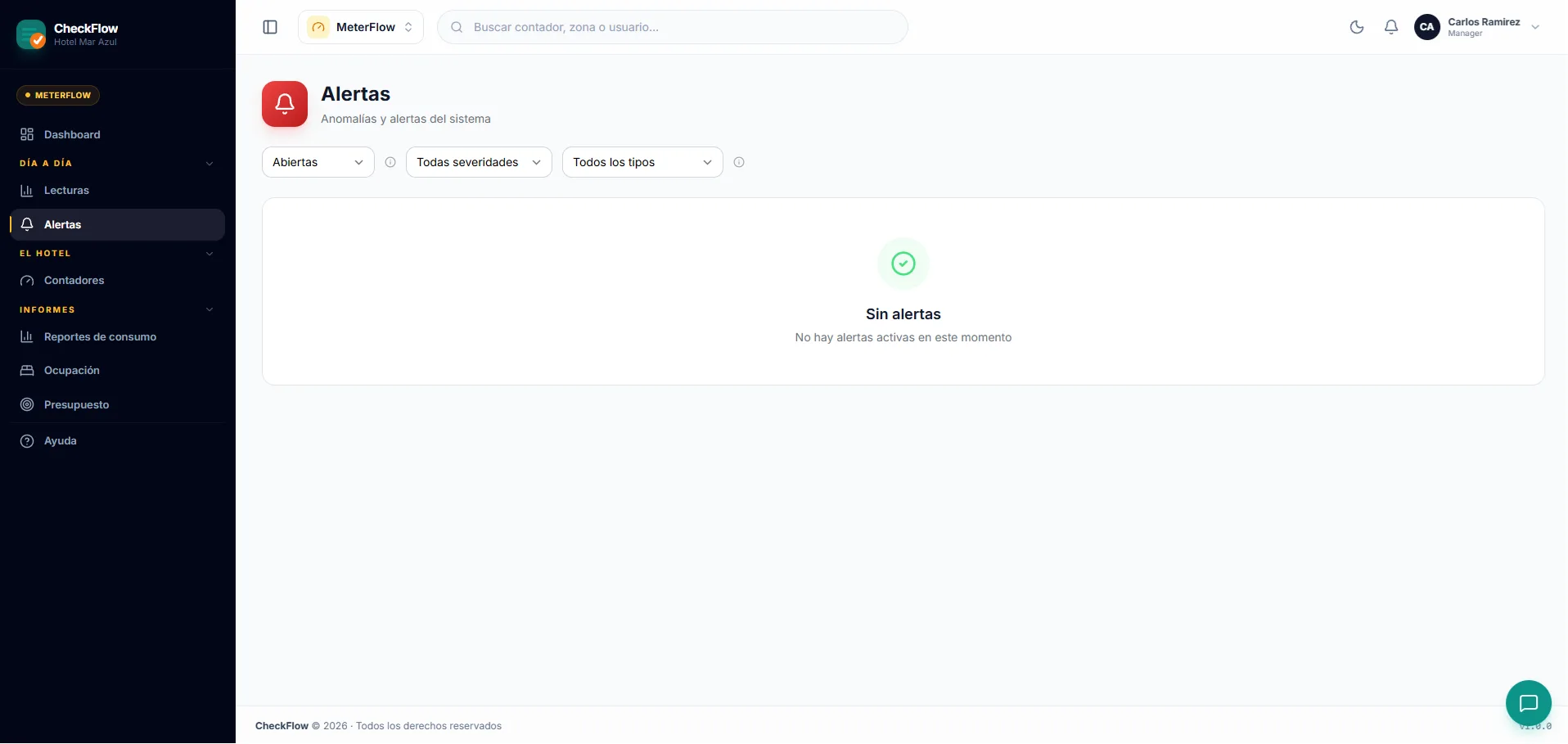Click the Ayuda question mark icon
This screenshot has width=1568, height=744.
(x=27, y=440)
